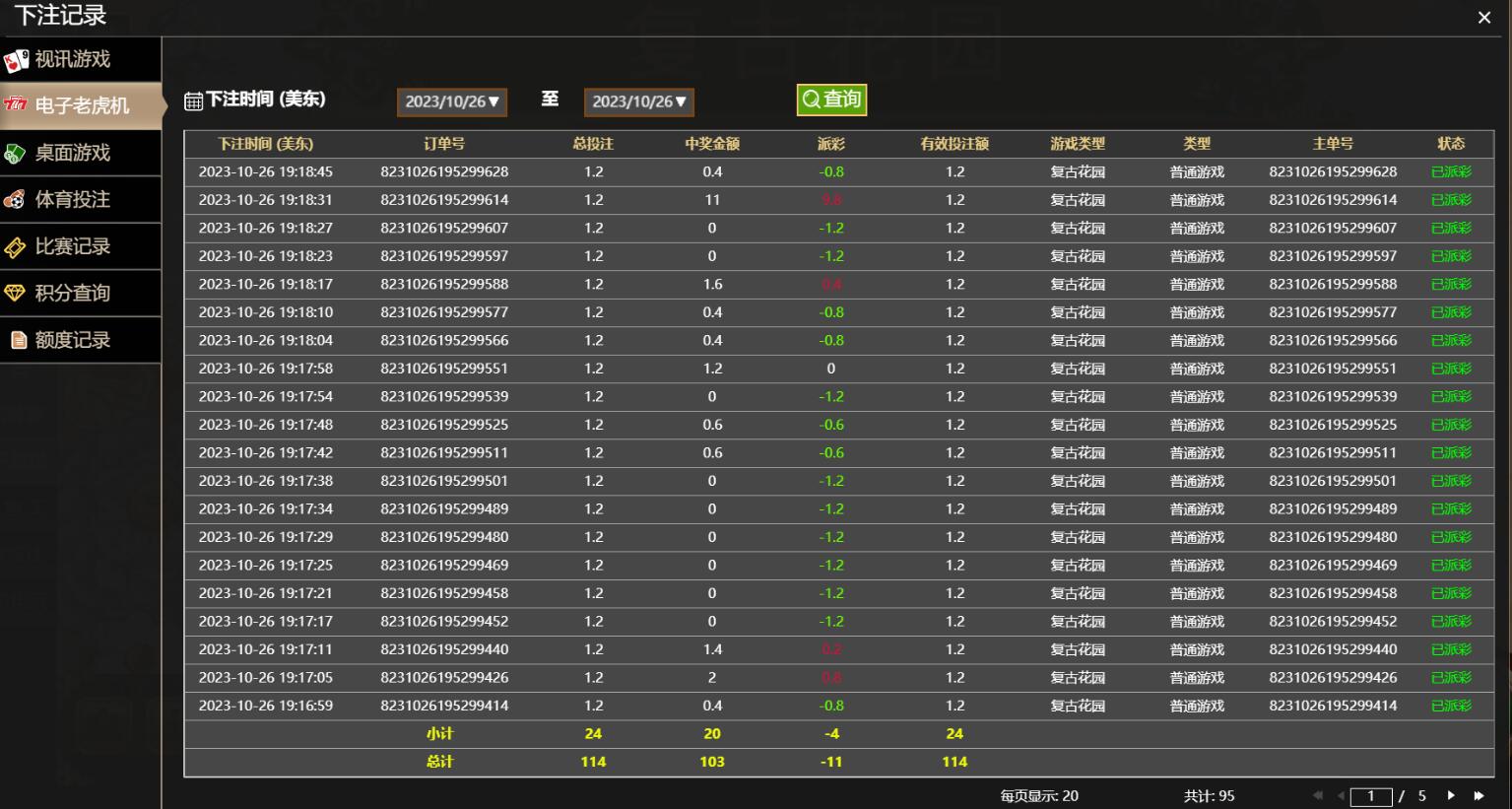Click the soccer ball icon for 体育投注
This screenshot has height=809, width=1512.
click(x=16, y=200)
